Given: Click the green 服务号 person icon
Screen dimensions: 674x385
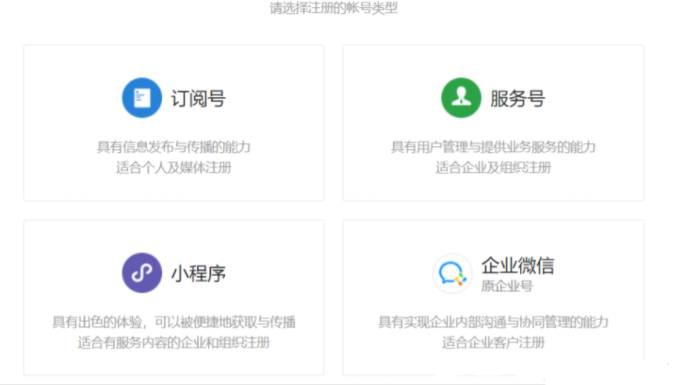Looking at the screenshot, I should (461, 98).
